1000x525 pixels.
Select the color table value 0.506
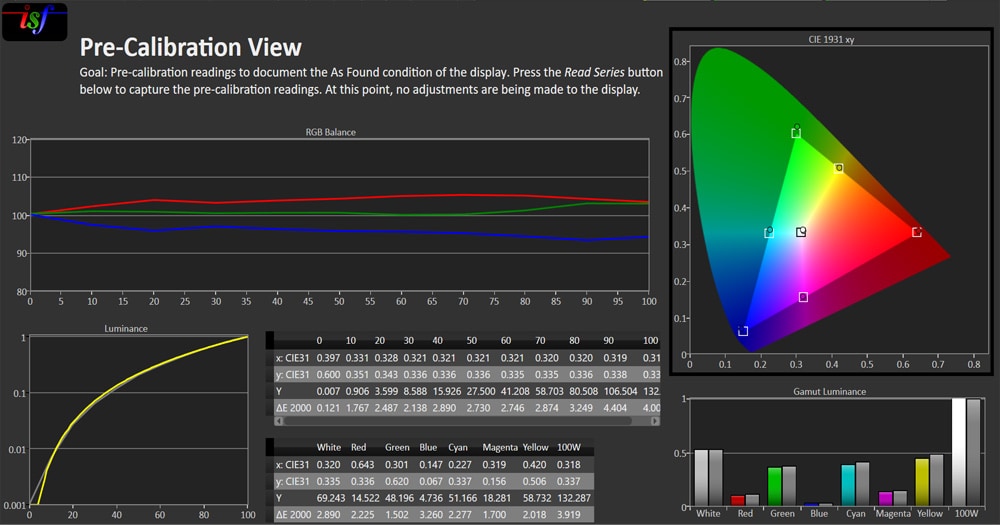point(534,481)
